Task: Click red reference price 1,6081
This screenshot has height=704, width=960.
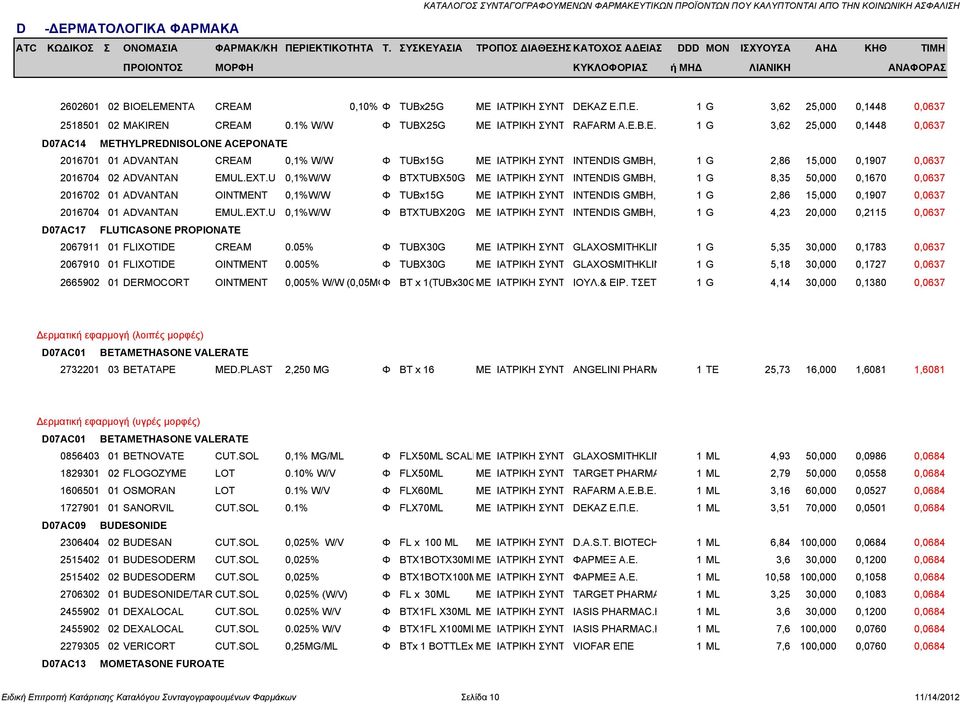Action: [x=929, y=370]
